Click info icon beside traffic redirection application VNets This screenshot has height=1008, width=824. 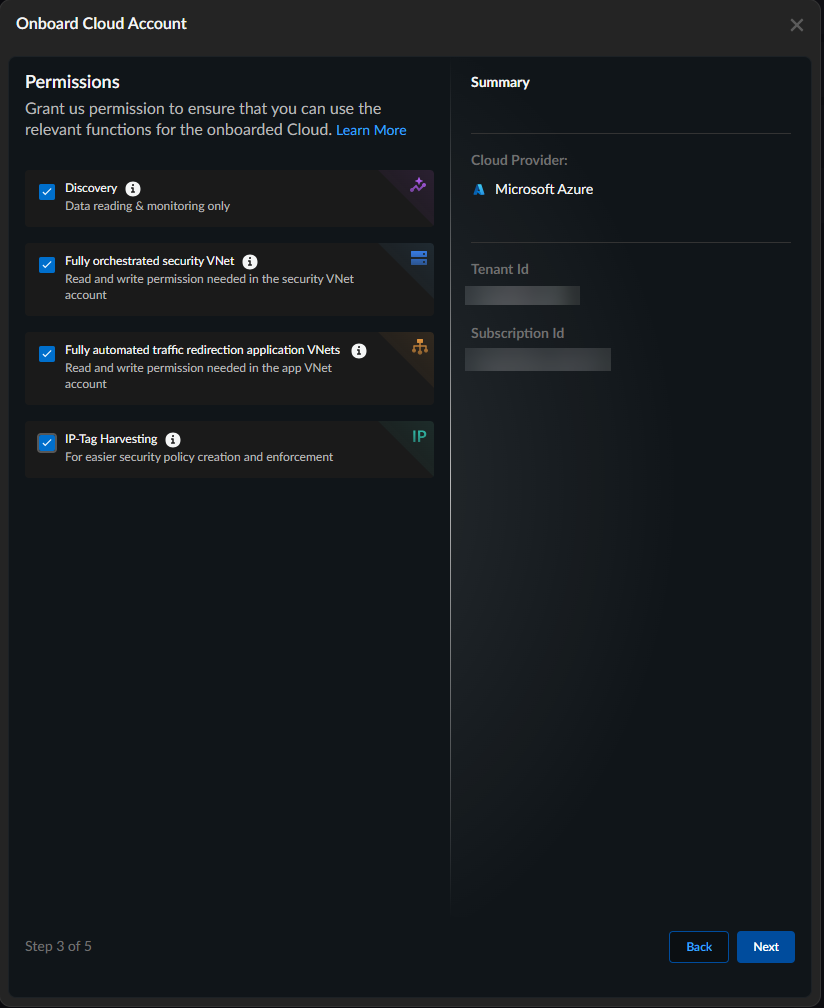tap(359, 351)
